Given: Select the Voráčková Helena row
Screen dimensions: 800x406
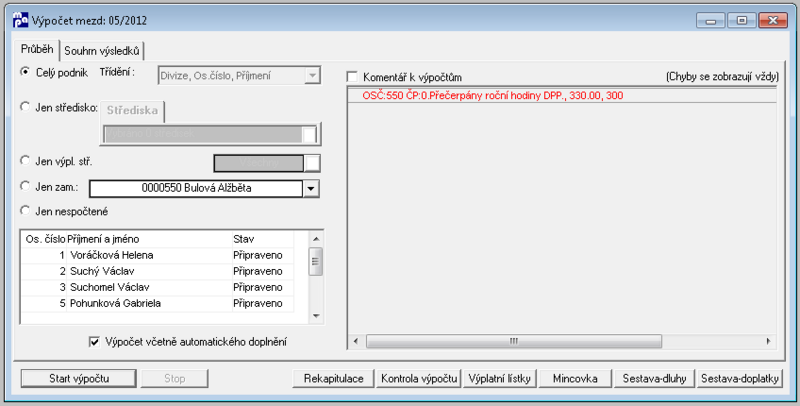Looking at the screenshot, I should 158,255.
